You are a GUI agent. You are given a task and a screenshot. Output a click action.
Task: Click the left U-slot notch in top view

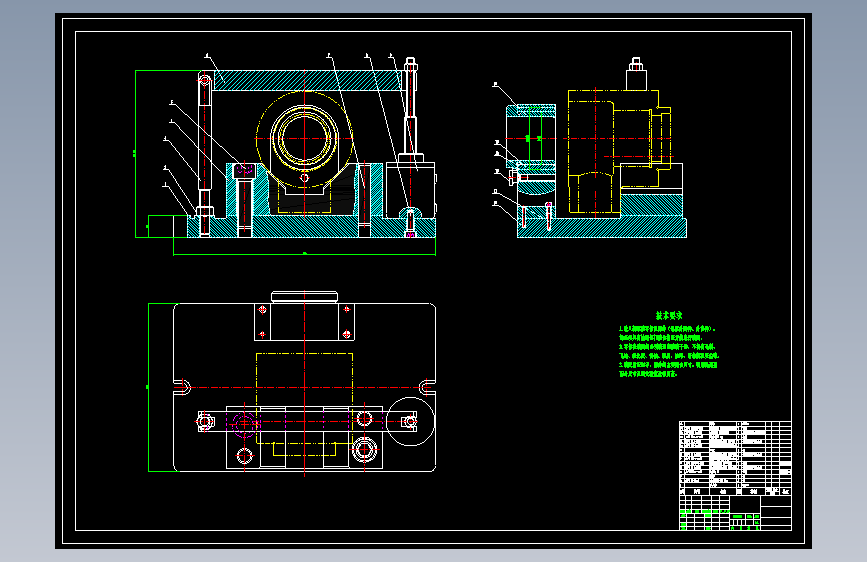tap(183, 387)
